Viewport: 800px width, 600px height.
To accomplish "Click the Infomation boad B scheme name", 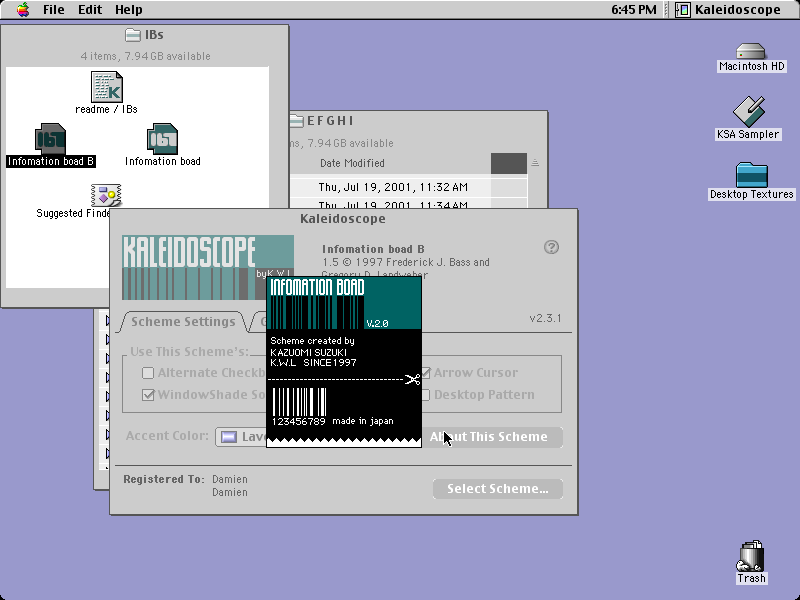I will (x=373, y=249).
